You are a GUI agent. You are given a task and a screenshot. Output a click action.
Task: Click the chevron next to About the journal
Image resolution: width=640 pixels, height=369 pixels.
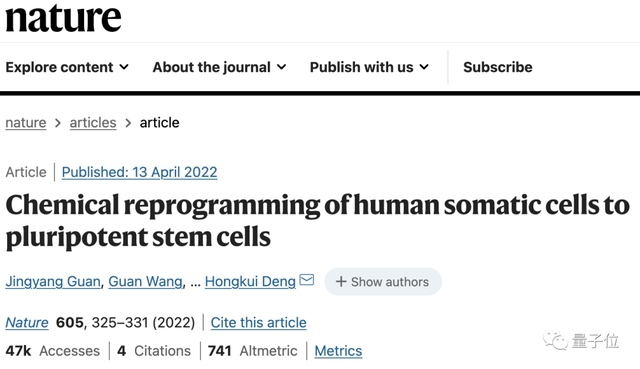282,67
